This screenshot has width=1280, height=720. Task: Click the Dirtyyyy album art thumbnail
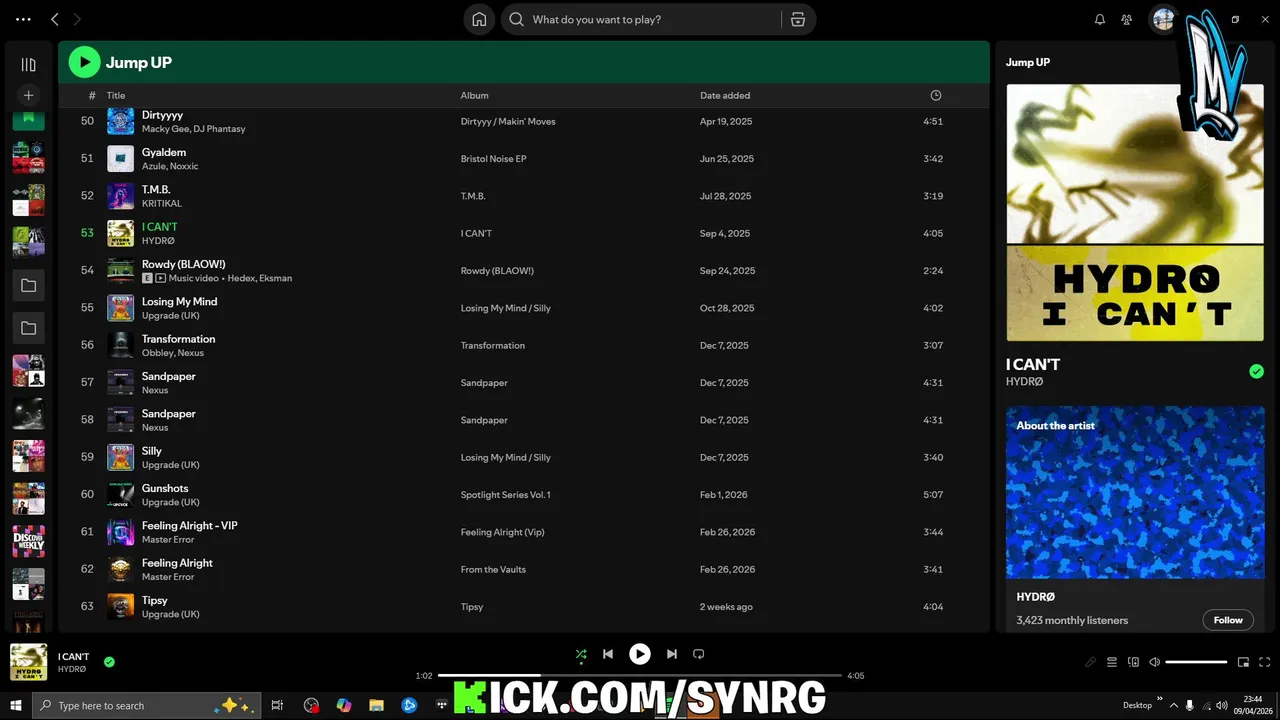coord(120,121)
